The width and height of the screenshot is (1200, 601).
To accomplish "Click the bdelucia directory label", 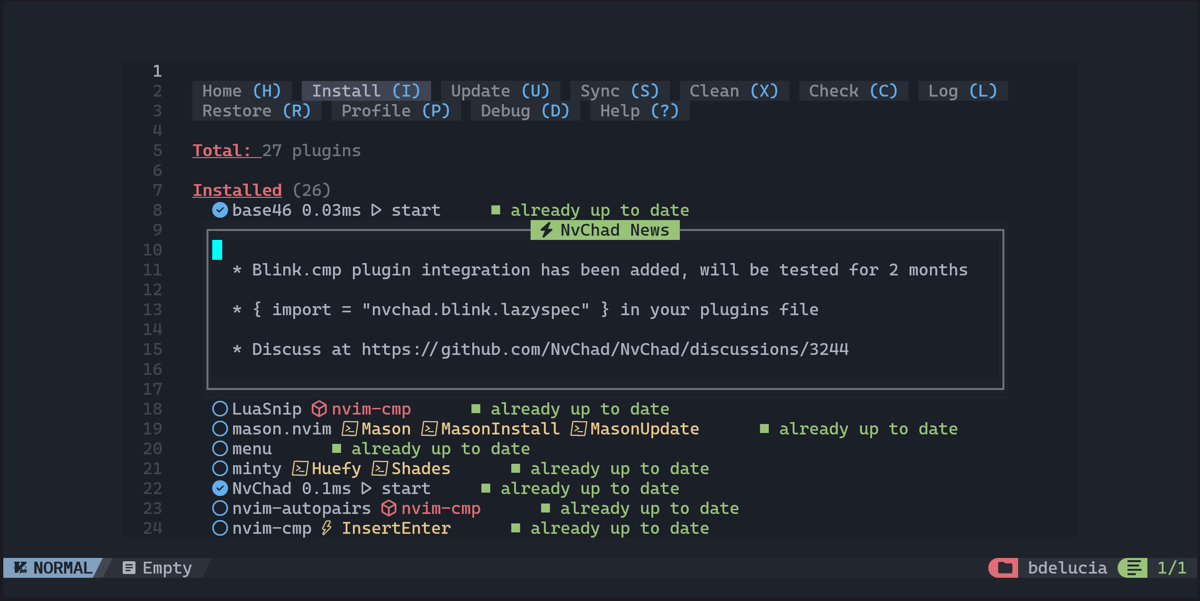I will (1067, 568).
